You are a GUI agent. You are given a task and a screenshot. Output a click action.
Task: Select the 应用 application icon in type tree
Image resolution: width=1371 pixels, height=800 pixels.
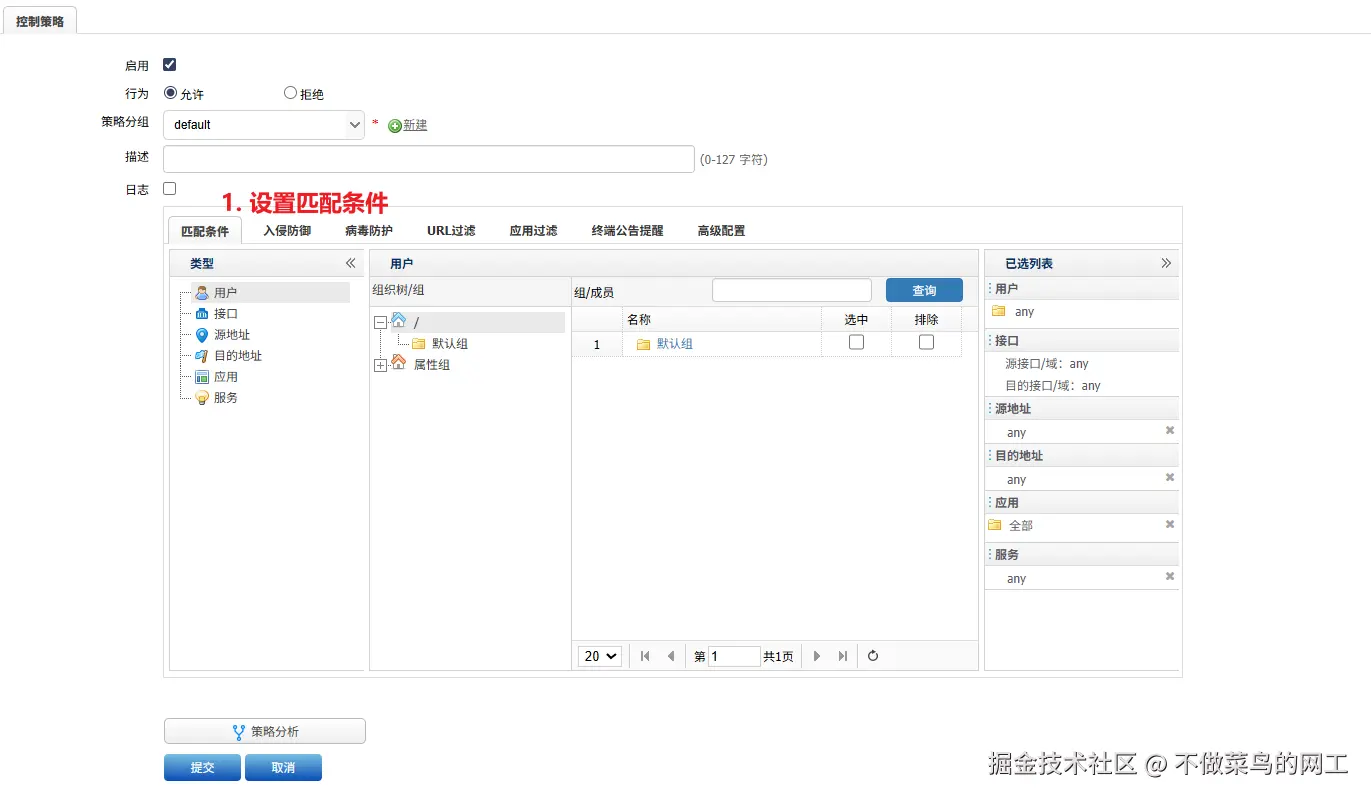tap(202, 377)
